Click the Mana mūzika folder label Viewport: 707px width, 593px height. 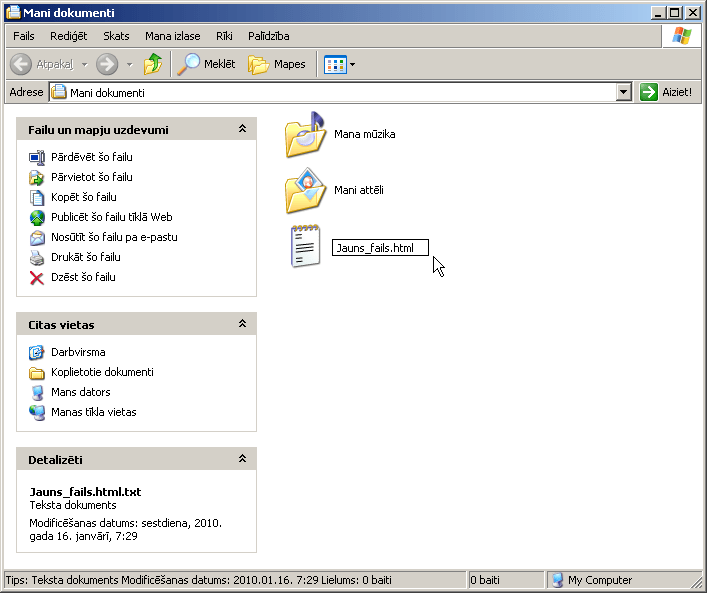point(364,134)
